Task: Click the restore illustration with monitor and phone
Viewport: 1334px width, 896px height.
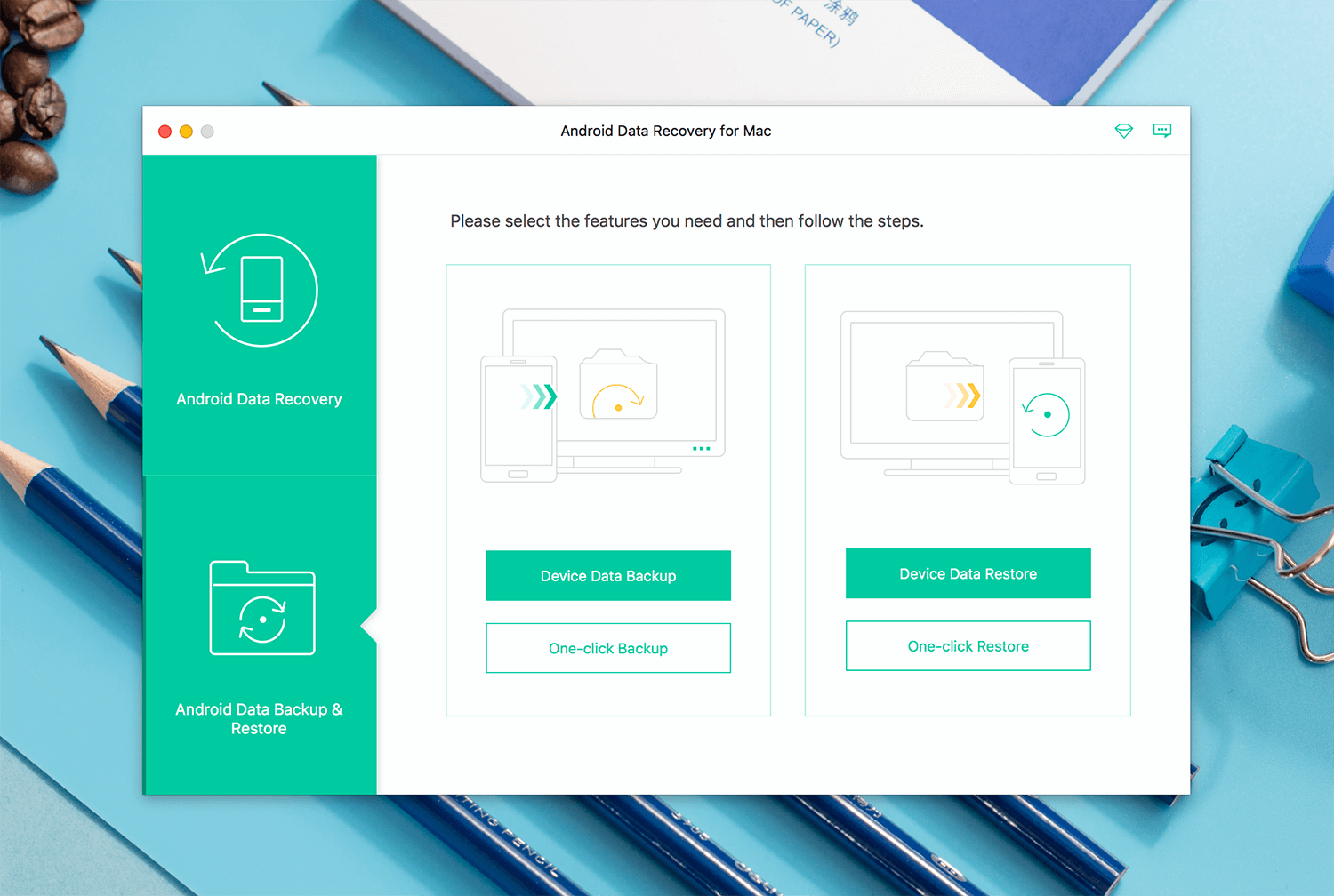Action: coord(963,397)
